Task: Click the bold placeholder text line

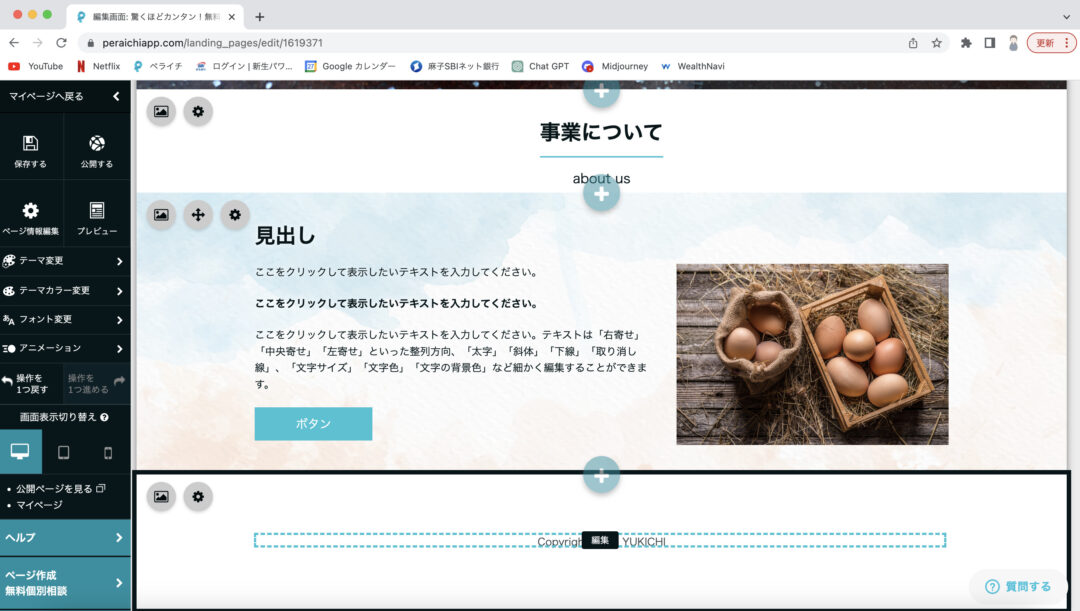Action: pyautogui.click(x=396, y=303)
